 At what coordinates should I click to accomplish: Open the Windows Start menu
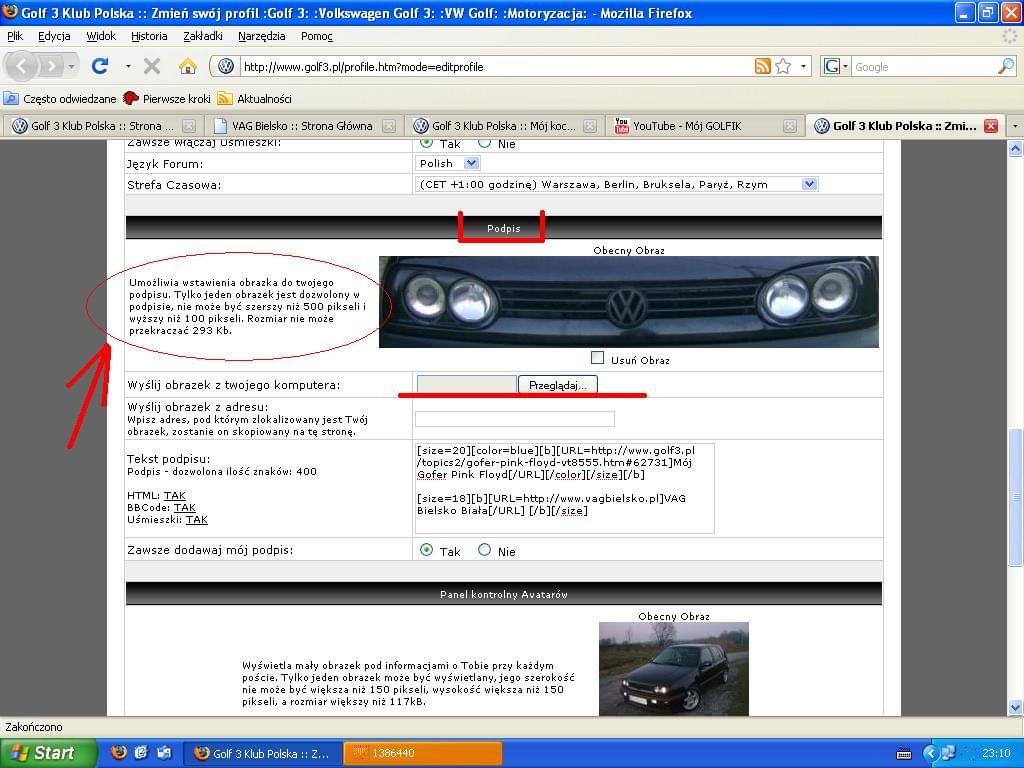pos(47,753)
